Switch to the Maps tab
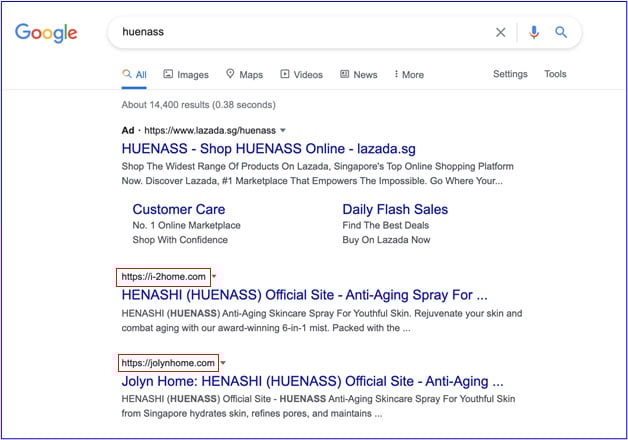This screenshot has height=440, width=628. pyautogui.click(x=245, y=74)
